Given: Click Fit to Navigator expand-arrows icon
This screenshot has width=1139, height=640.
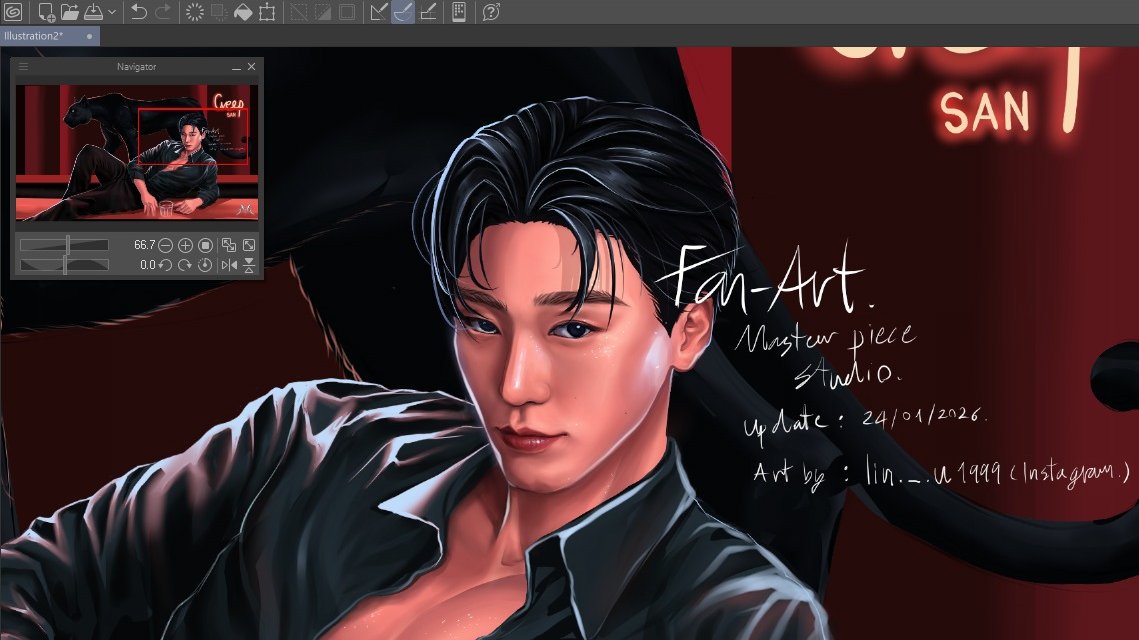Looking at the screenshot, I should click(249, 246).
